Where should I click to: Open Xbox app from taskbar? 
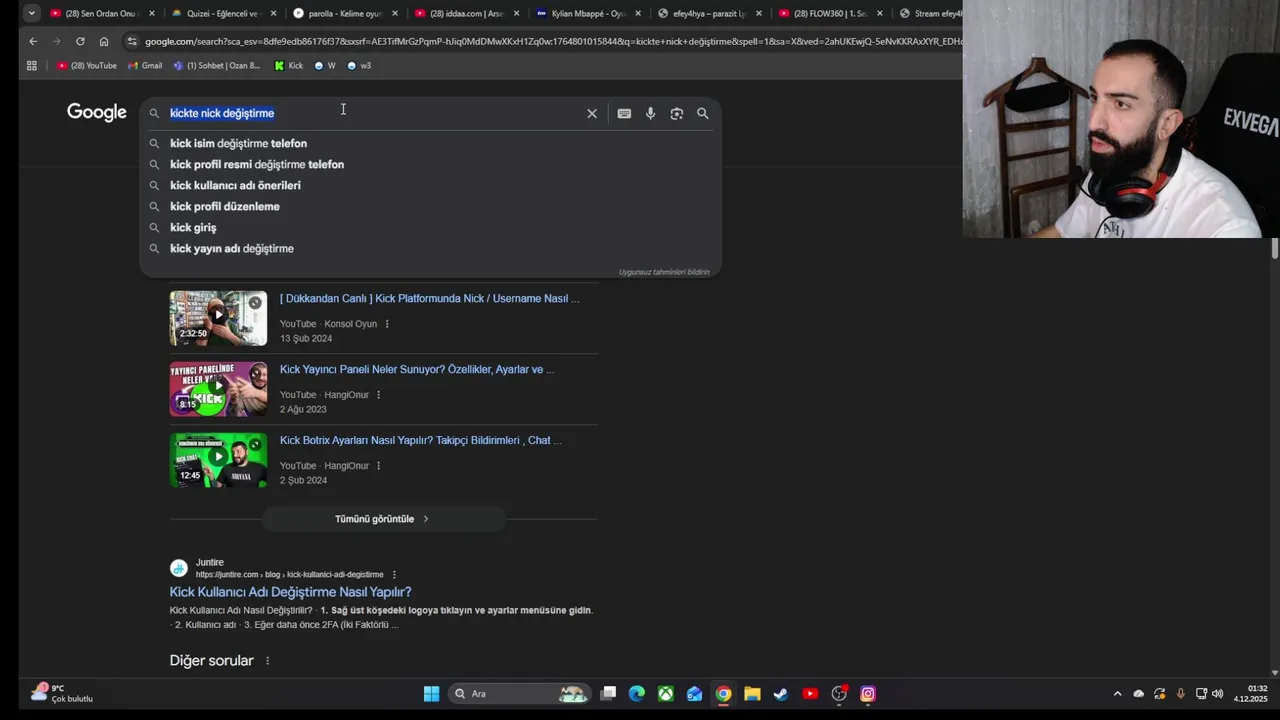pos(666,693)
